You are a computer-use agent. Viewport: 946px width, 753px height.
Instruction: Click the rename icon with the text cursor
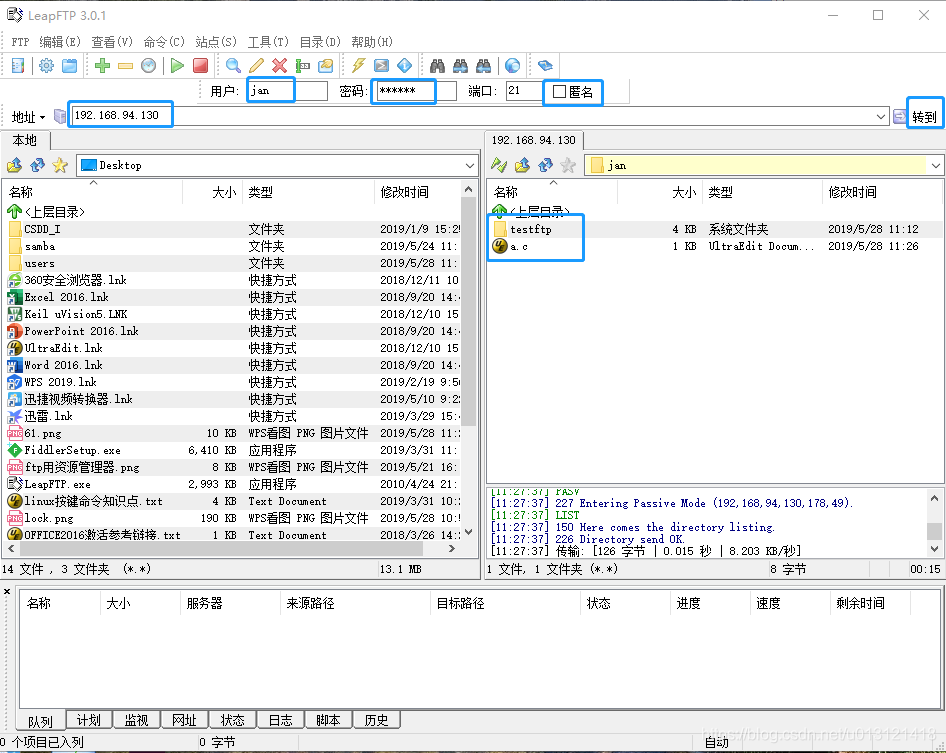pyautogui.click(x=302, y=65)
